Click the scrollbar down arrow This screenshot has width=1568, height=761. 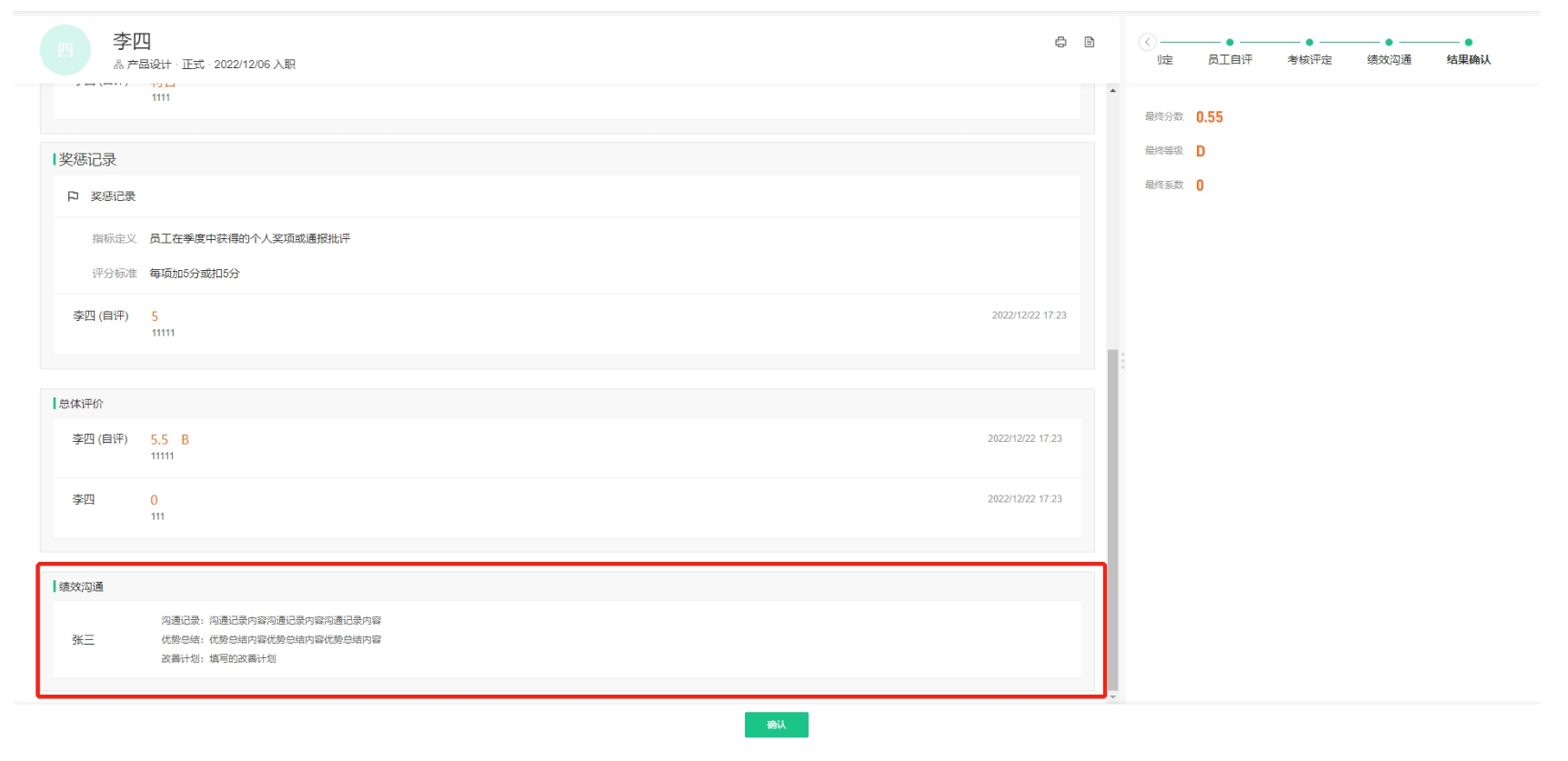[1112, 696]
